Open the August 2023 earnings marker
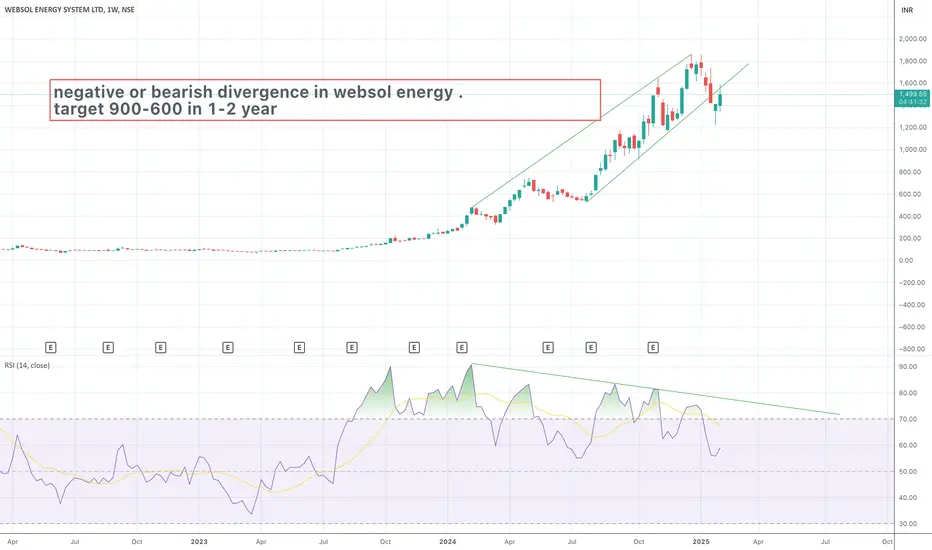The image size is (932, 550). [352, 347]
